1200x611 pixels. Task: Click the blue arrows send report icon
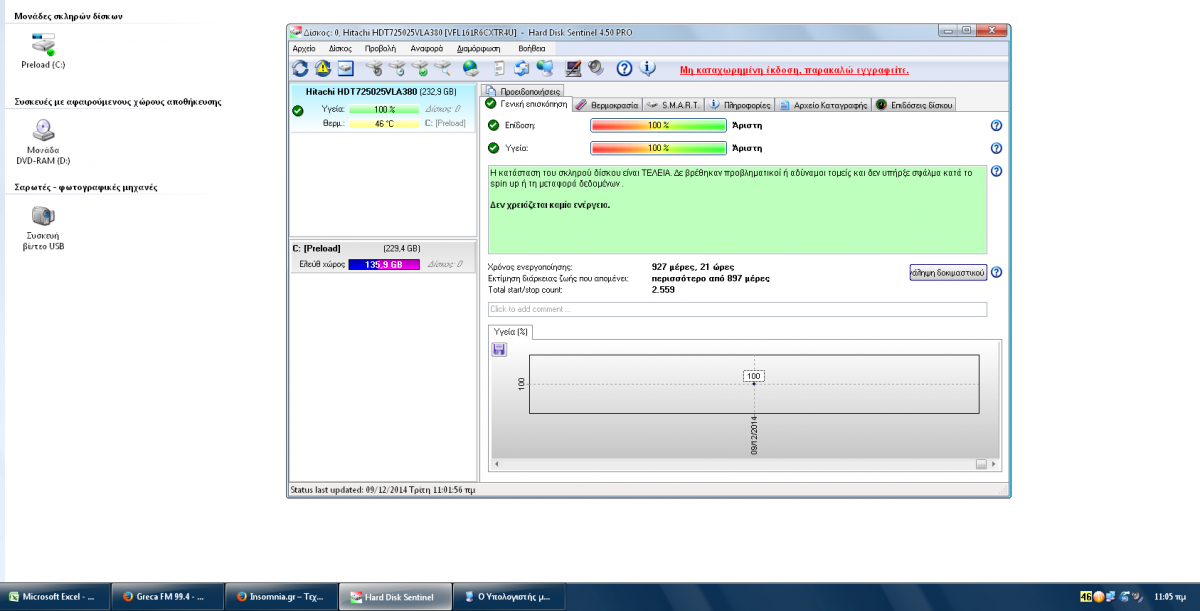tap(521, 69)
